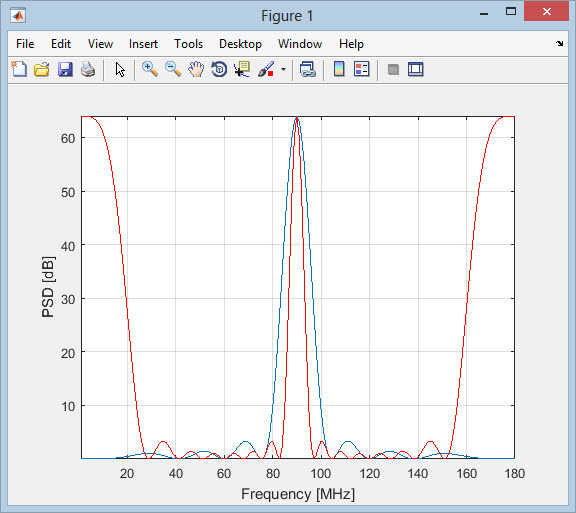Click the Hide Plot Tools icon
Viewport: 576px width, 513px height.
pos(393,69)
